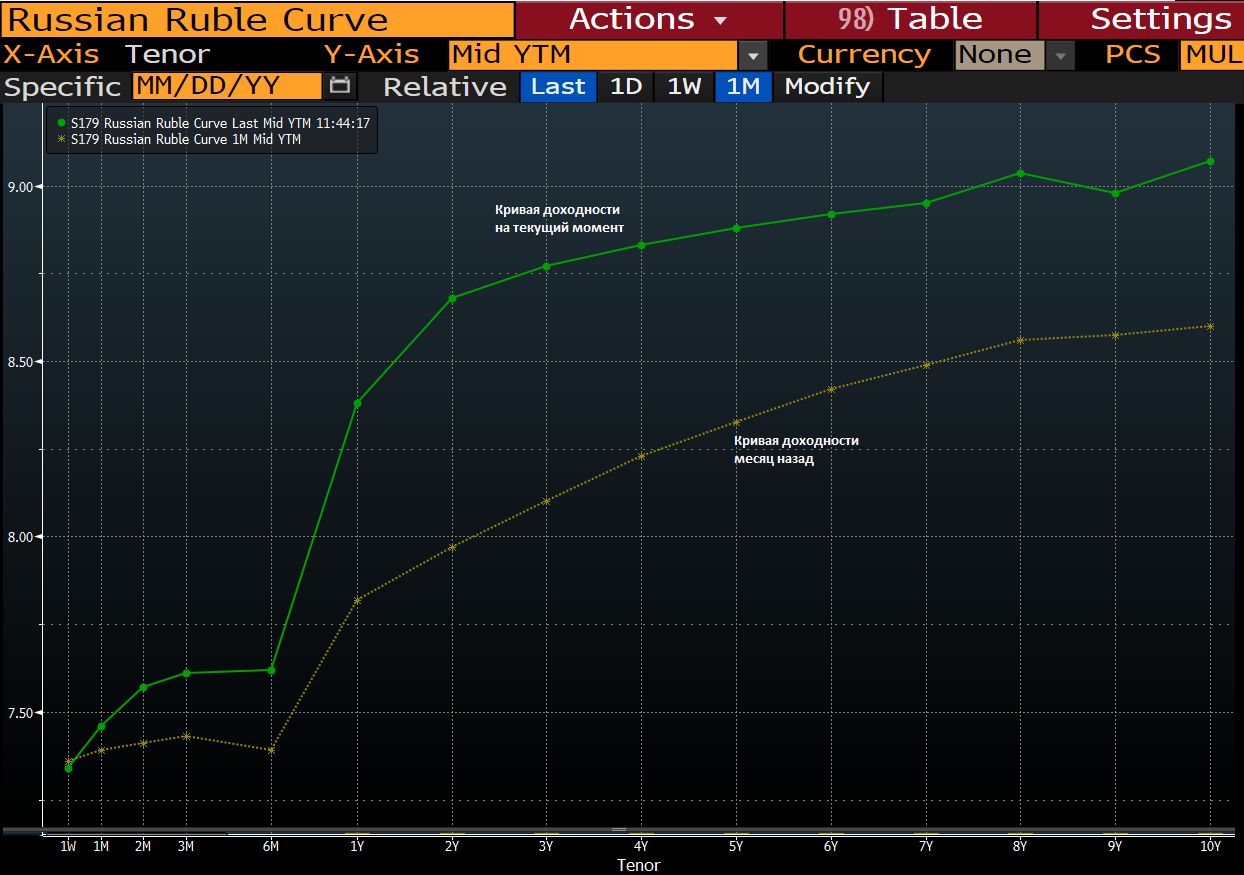Click the annotation 'Кривая доходности месяц назад'

coord(796,450)
